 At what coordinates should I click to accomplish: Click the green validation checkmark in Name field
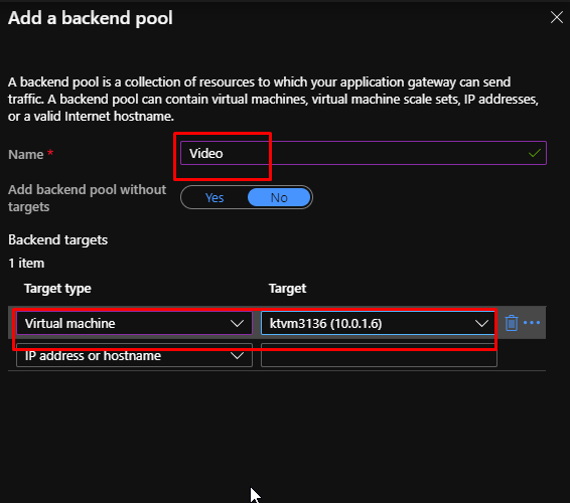click(x=534, y=153)
